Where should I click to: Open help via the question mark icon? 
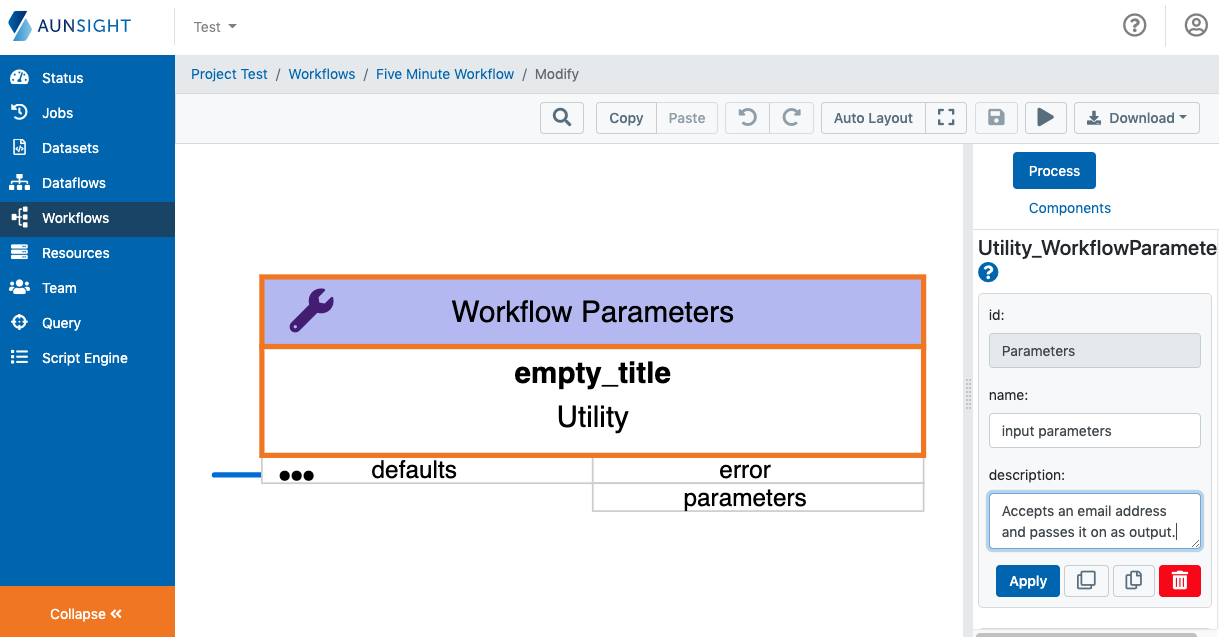[x=1134, y=25]
